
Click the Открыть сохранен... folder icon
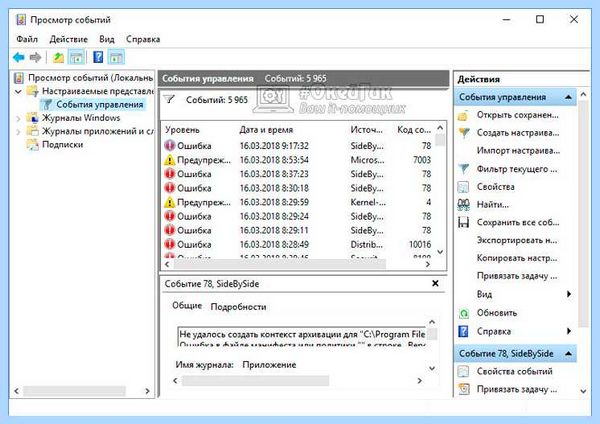(x=463, y=115)
